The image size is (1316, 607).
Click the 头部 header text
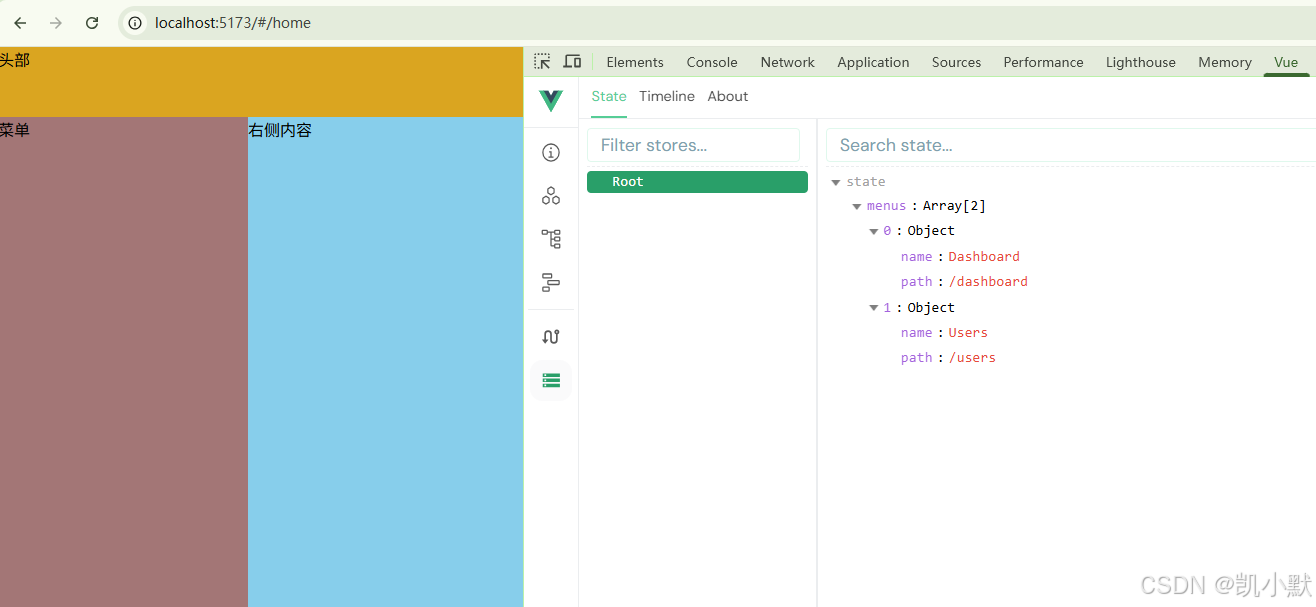[15, 60]
